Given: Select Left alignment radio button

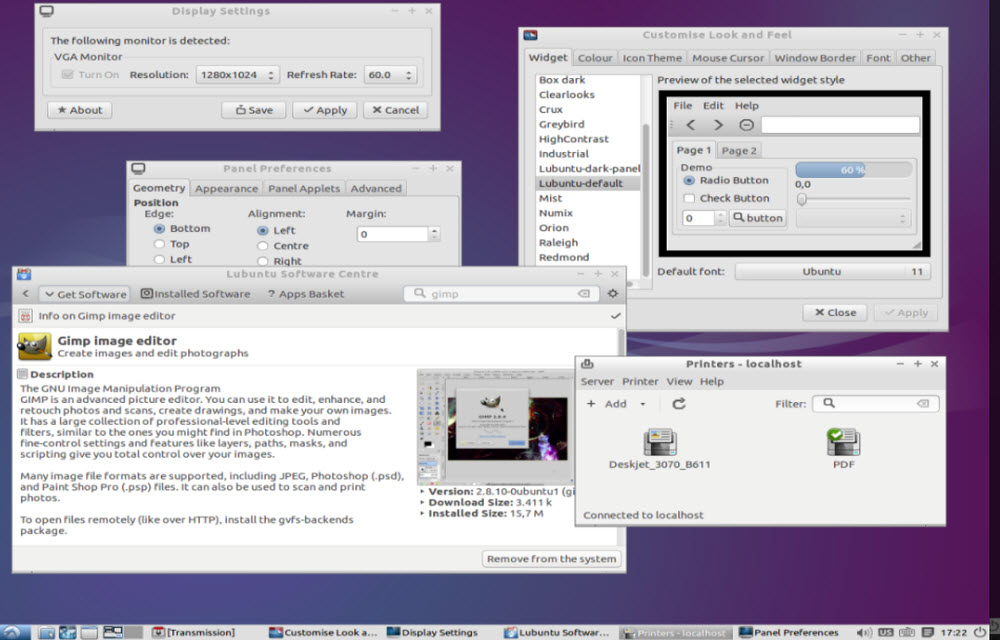Looking at the screenshot, I should pos(262,230).
